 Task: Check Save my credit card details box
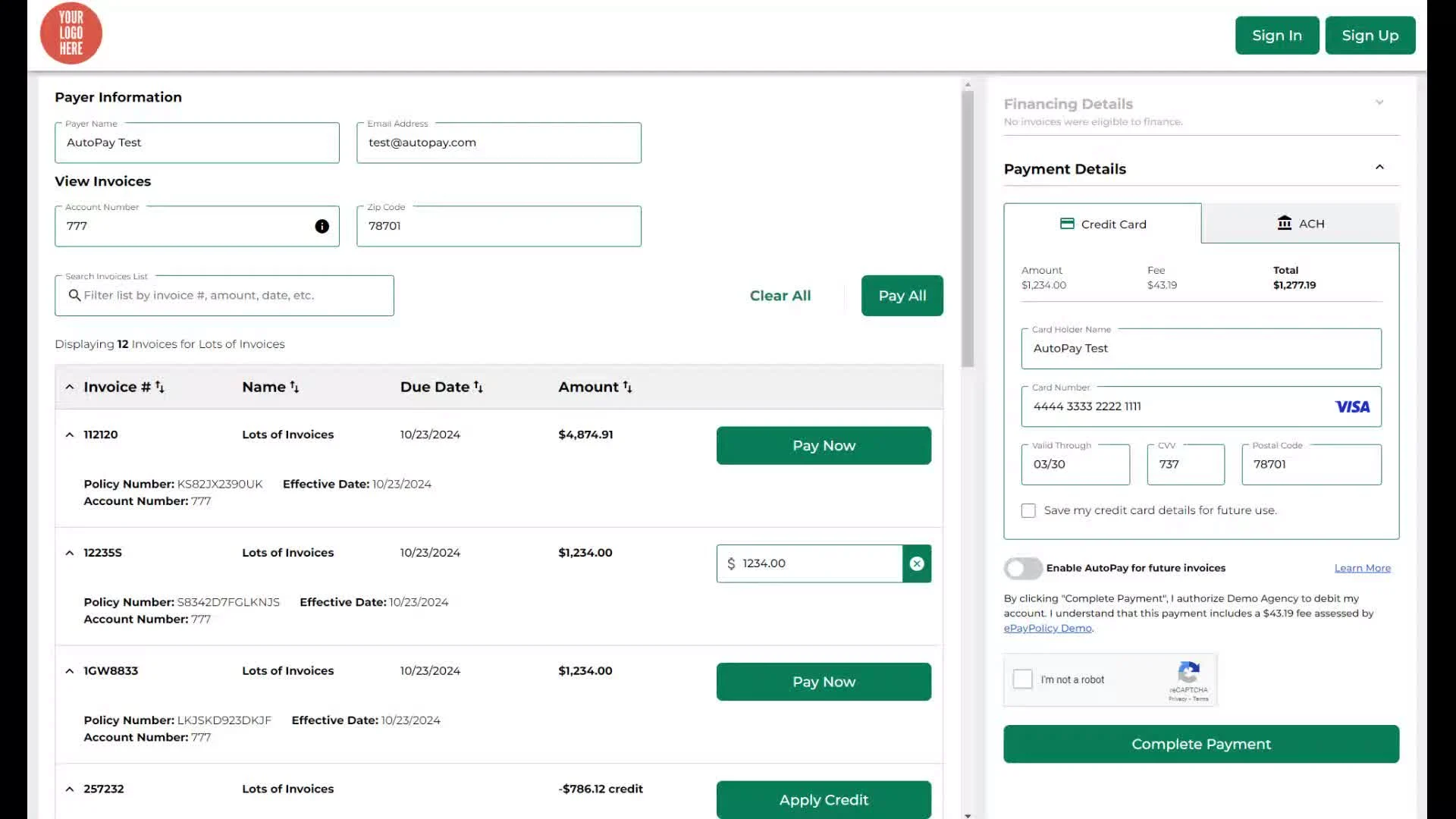(x=1028, y=510)
